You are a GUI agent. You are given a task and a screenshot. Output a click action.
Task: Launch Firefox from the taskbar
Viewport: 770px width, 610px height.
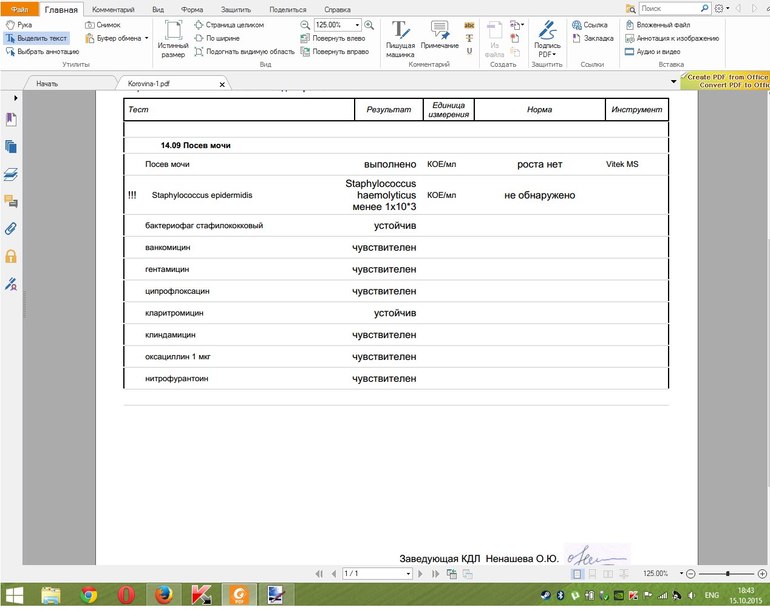164,595
